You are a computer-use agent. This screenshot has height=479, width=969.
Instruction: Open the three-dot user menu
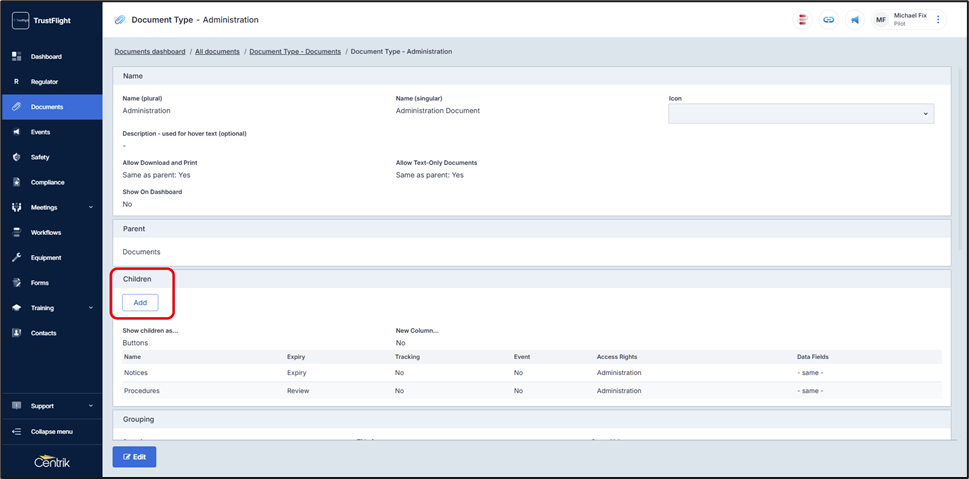point(938,20)
